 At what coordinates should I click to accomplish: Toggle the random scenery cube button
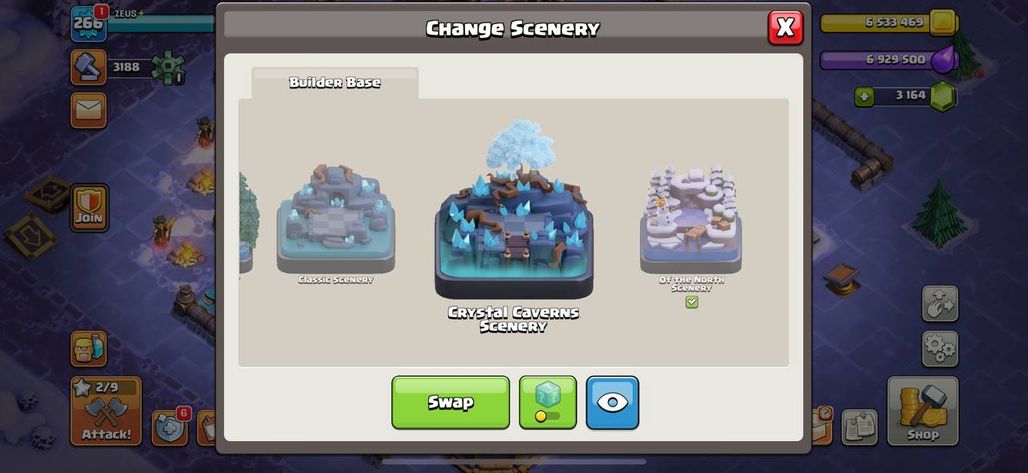[x=547, y=402]
